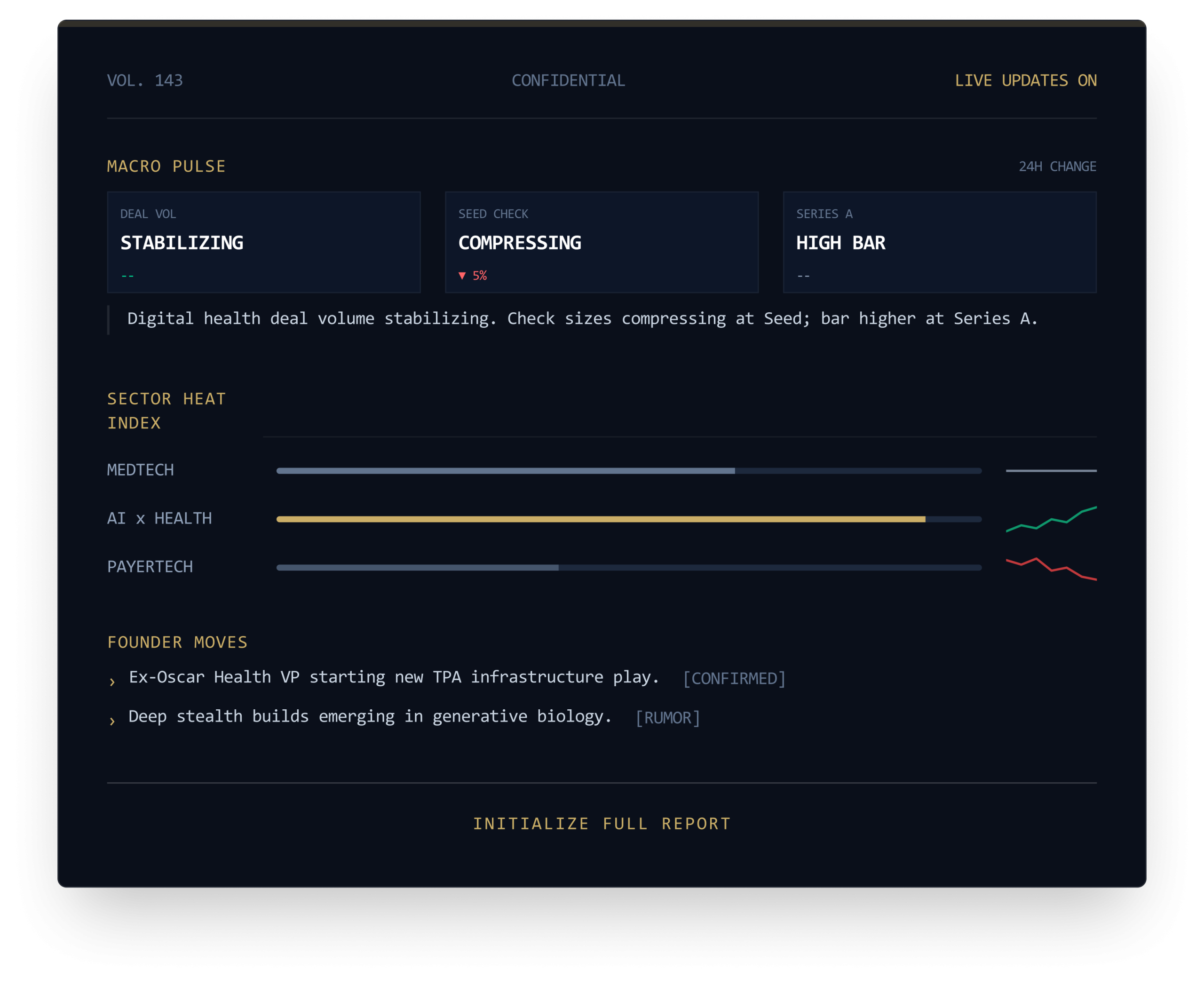The image size is (1204, 983).
Task: Open the DEAL VOL Stabilizing card
Action: point(264,242)
